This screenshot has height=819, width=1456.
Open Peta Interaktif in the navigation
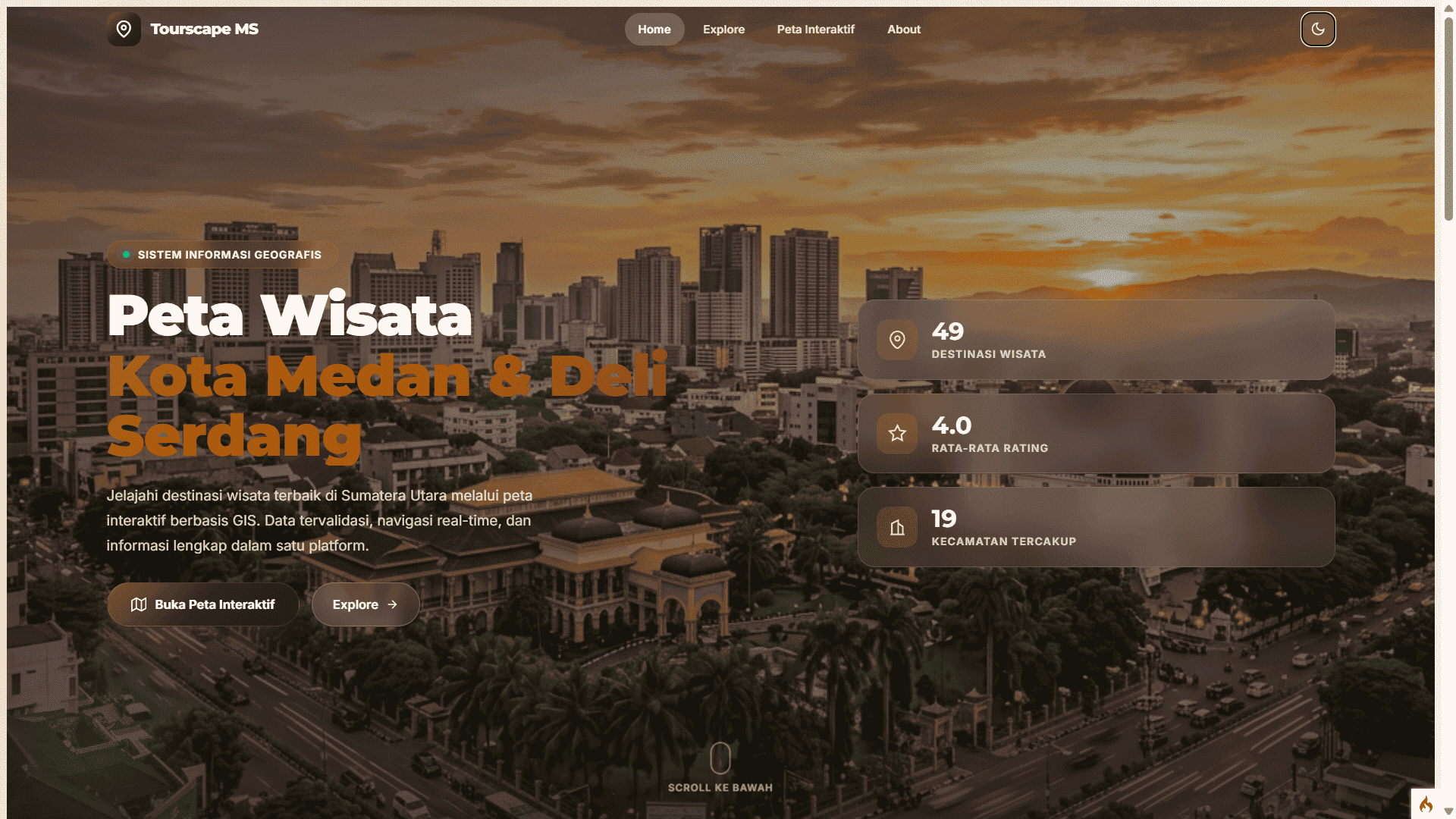pyautogui.click(x=815, y=29)
